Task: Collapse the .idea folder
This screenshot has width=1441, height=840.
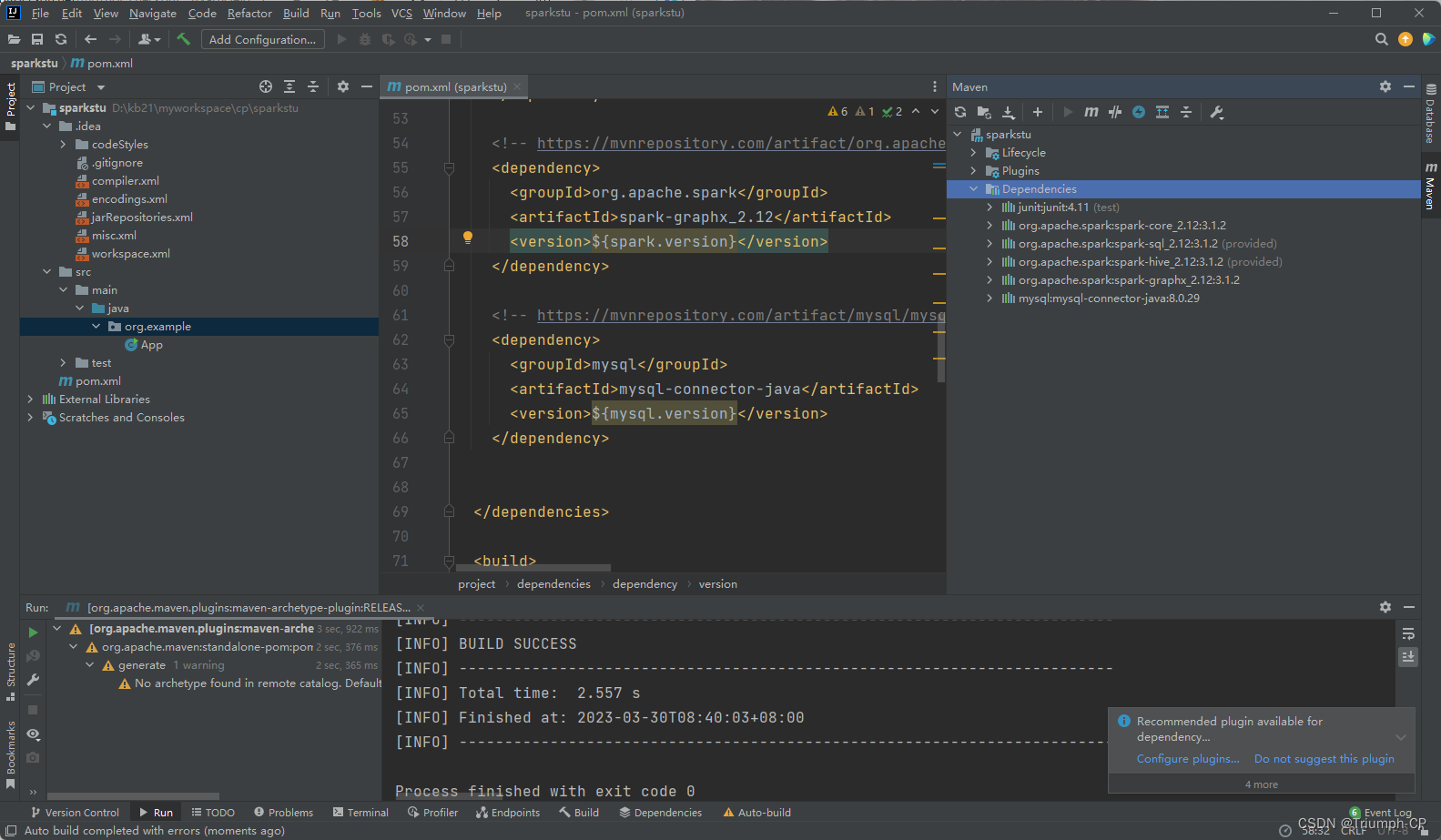Action: (46, 127)
